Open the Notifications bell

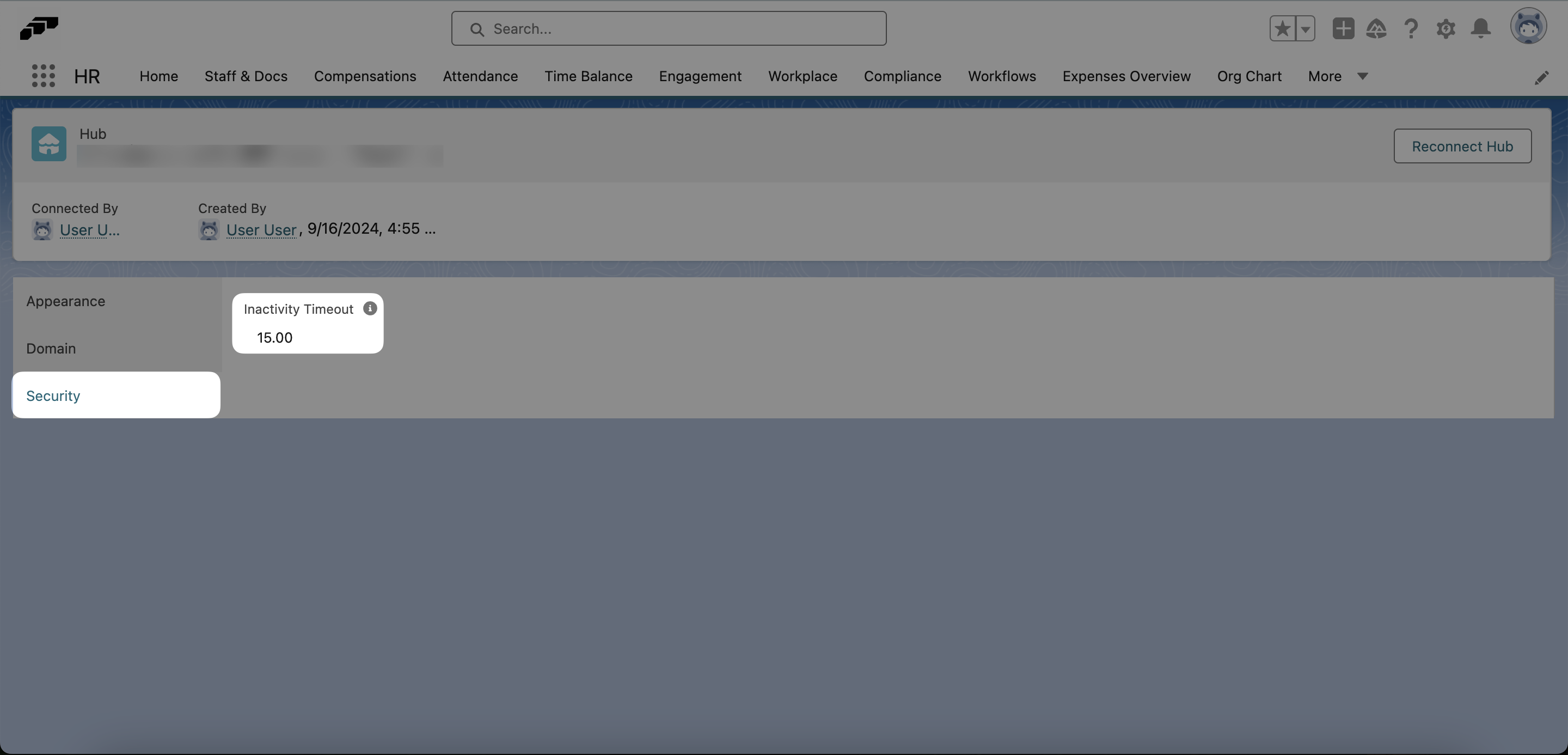(1481, 29)
